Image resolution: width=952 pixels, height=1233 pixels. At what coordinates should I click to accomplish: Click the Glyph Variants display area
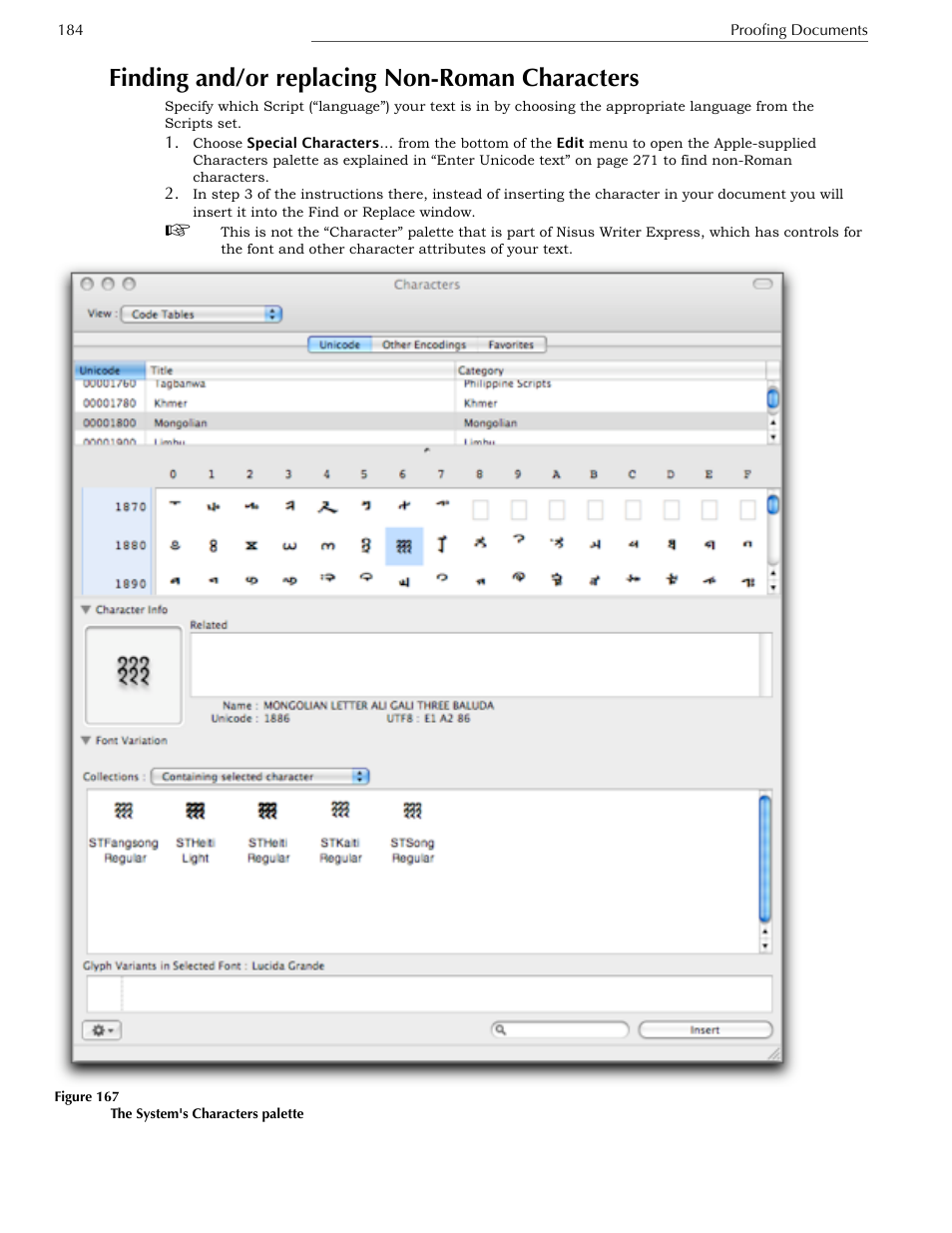(429, 993)
